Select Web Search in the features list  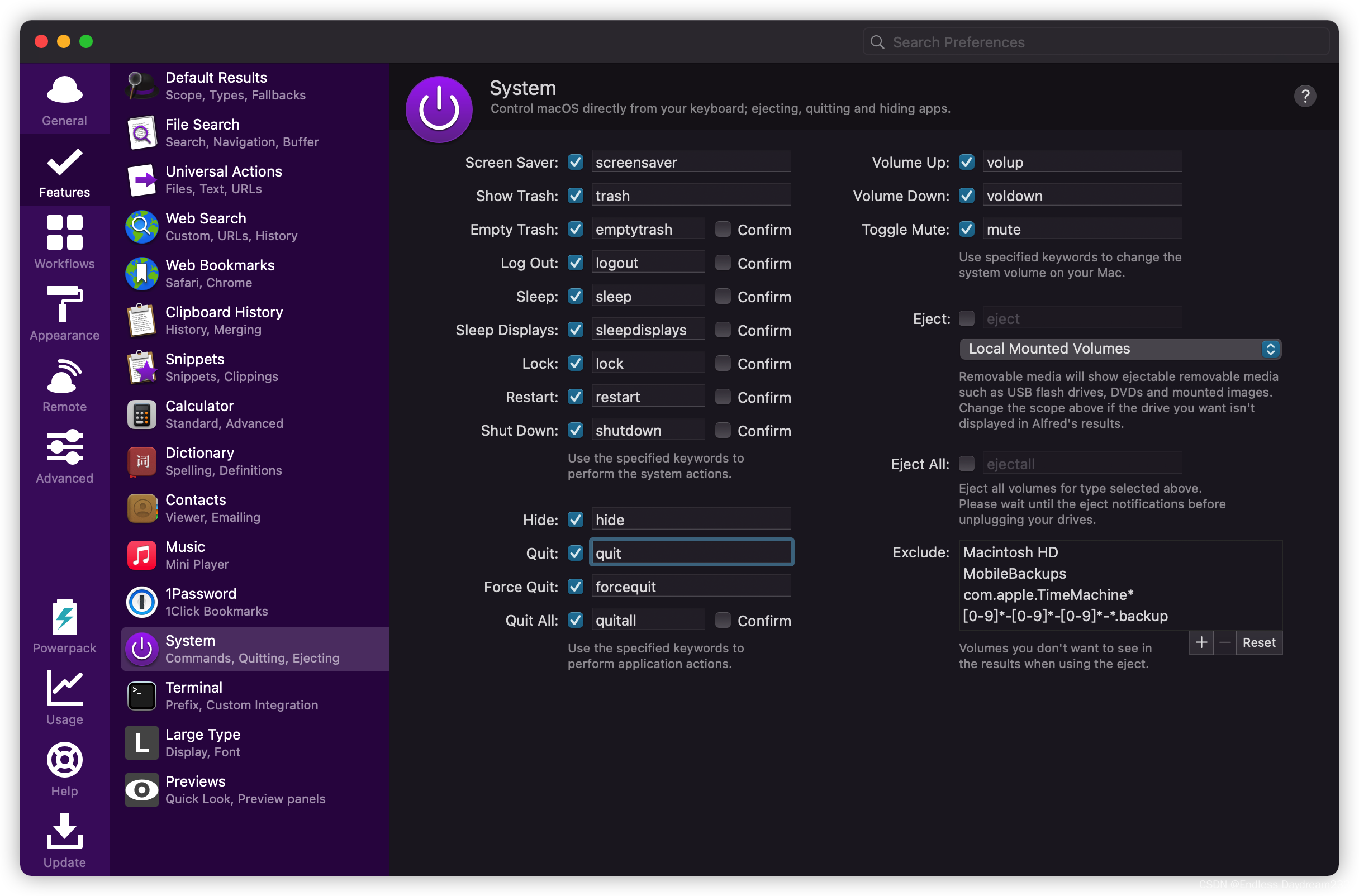click(206, 226)
